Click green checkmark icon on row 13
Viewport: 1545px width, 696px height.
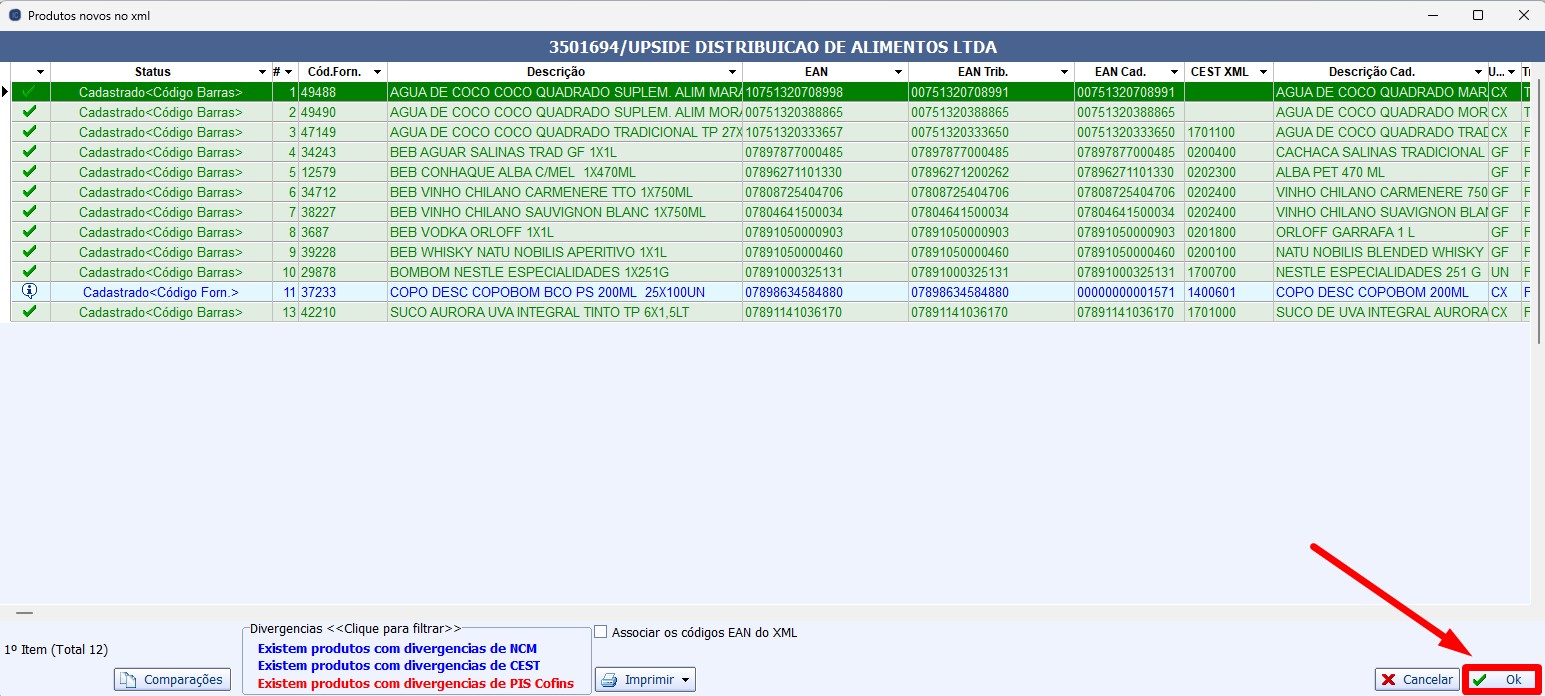point(29,312)
